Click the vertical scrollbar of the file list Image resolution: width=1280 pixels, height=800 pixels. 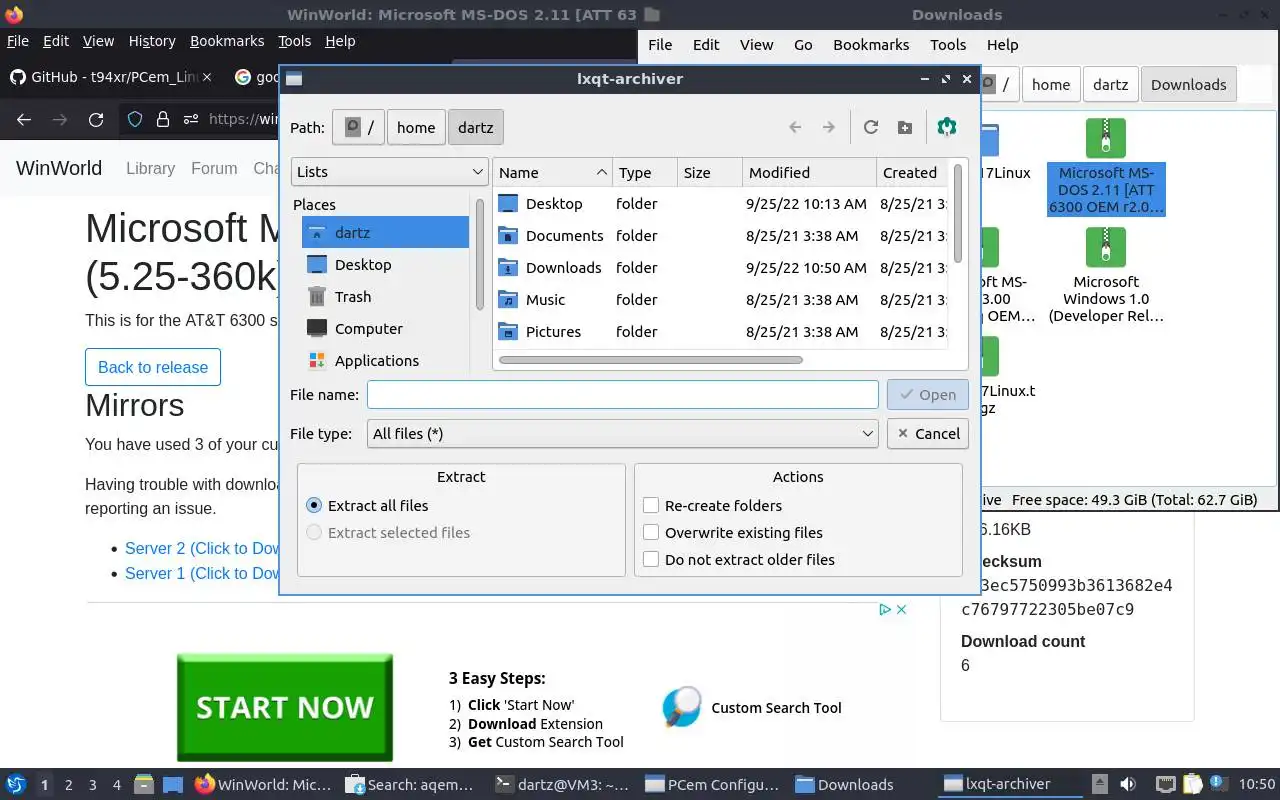[957, 213]
